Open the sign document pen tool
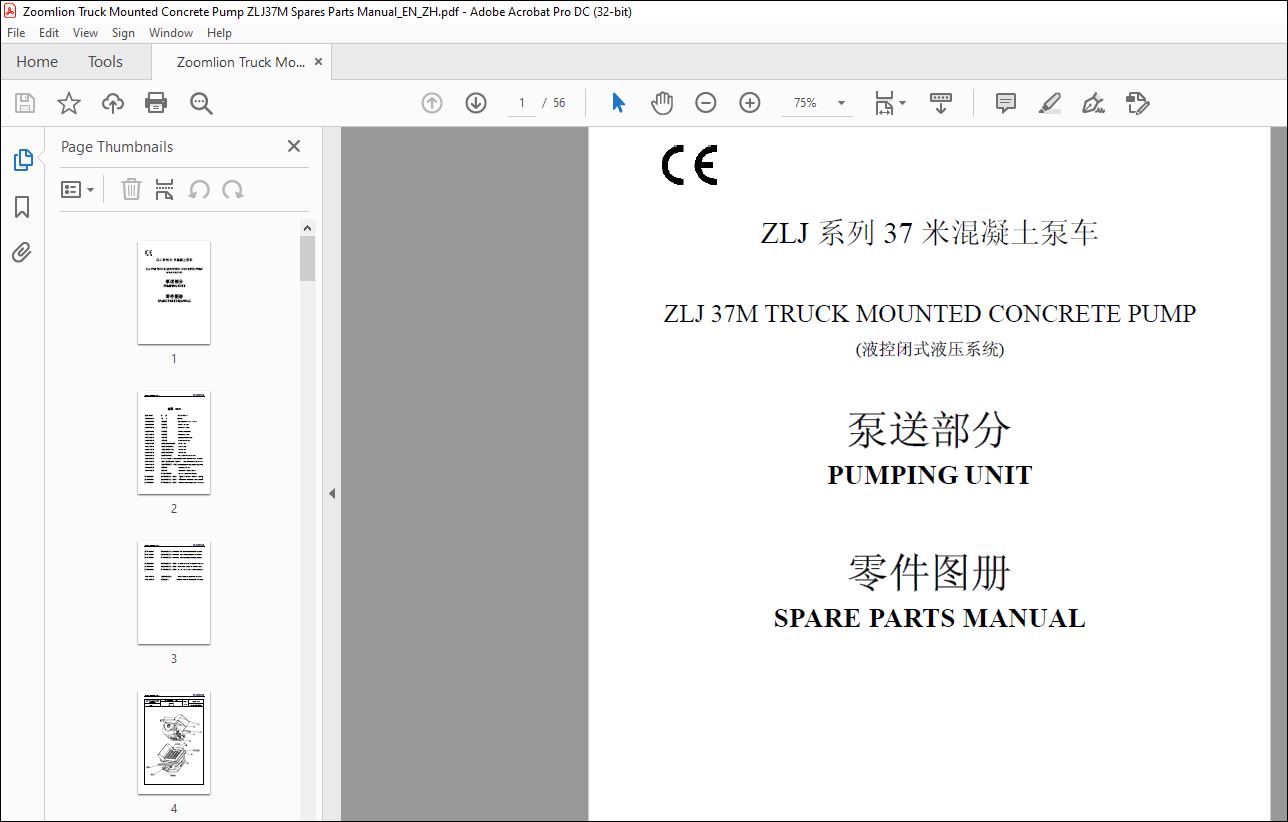Viewport: 1288px width, 822px height. pos(1093,103)
